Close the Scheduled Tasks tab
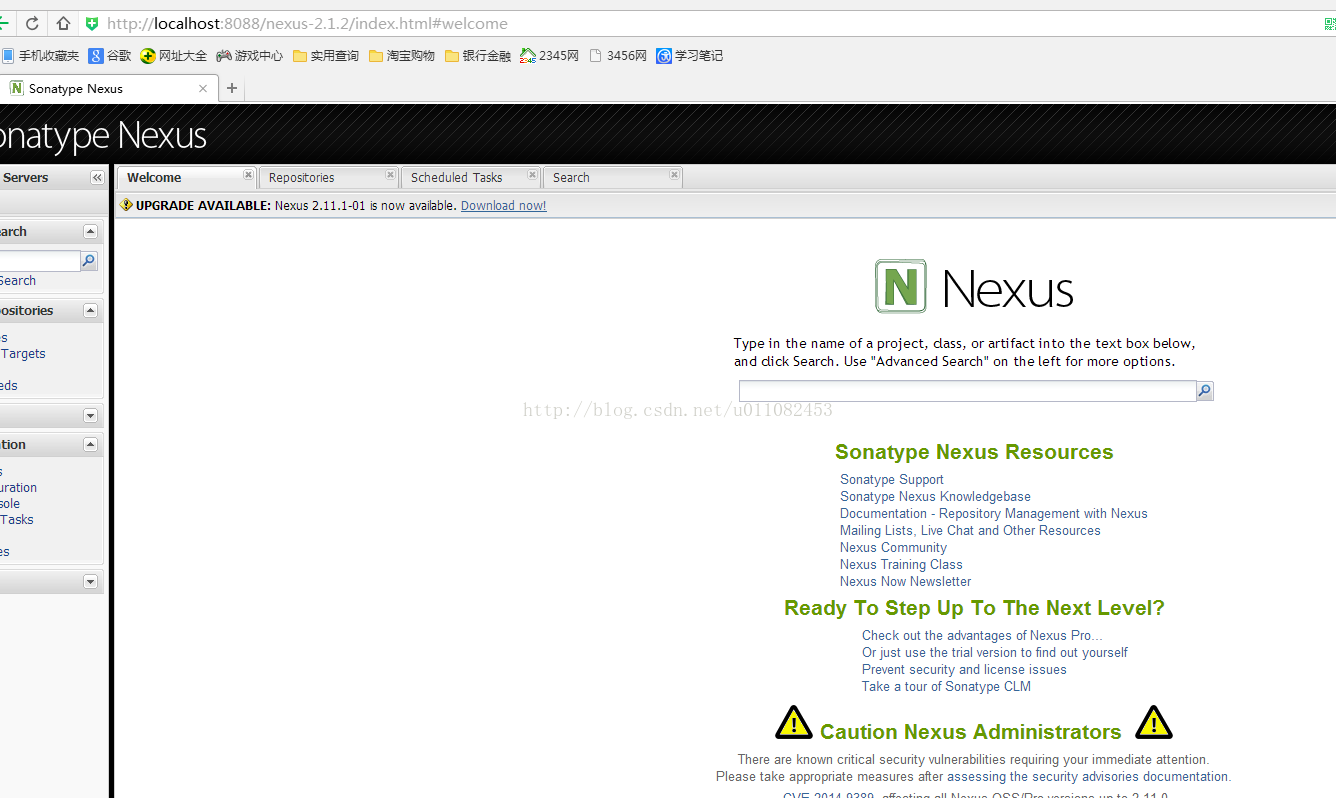This screenshot has width=1336, height=798. coord(532,175)
